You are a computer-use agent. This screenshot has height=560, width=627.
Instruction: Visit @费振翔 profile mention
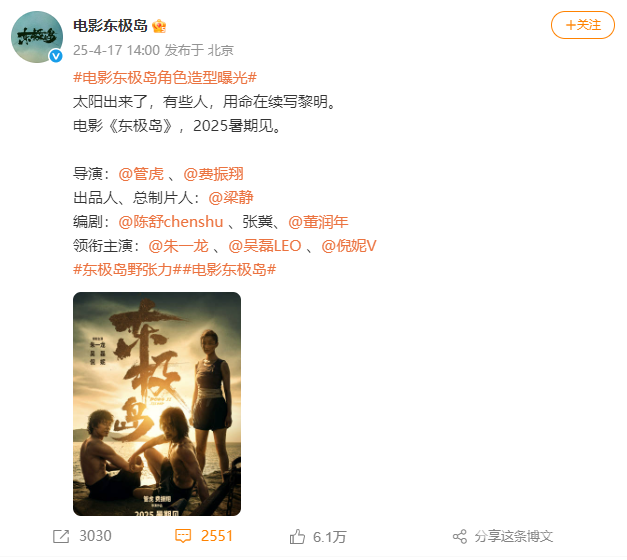(x=214, y=174)
